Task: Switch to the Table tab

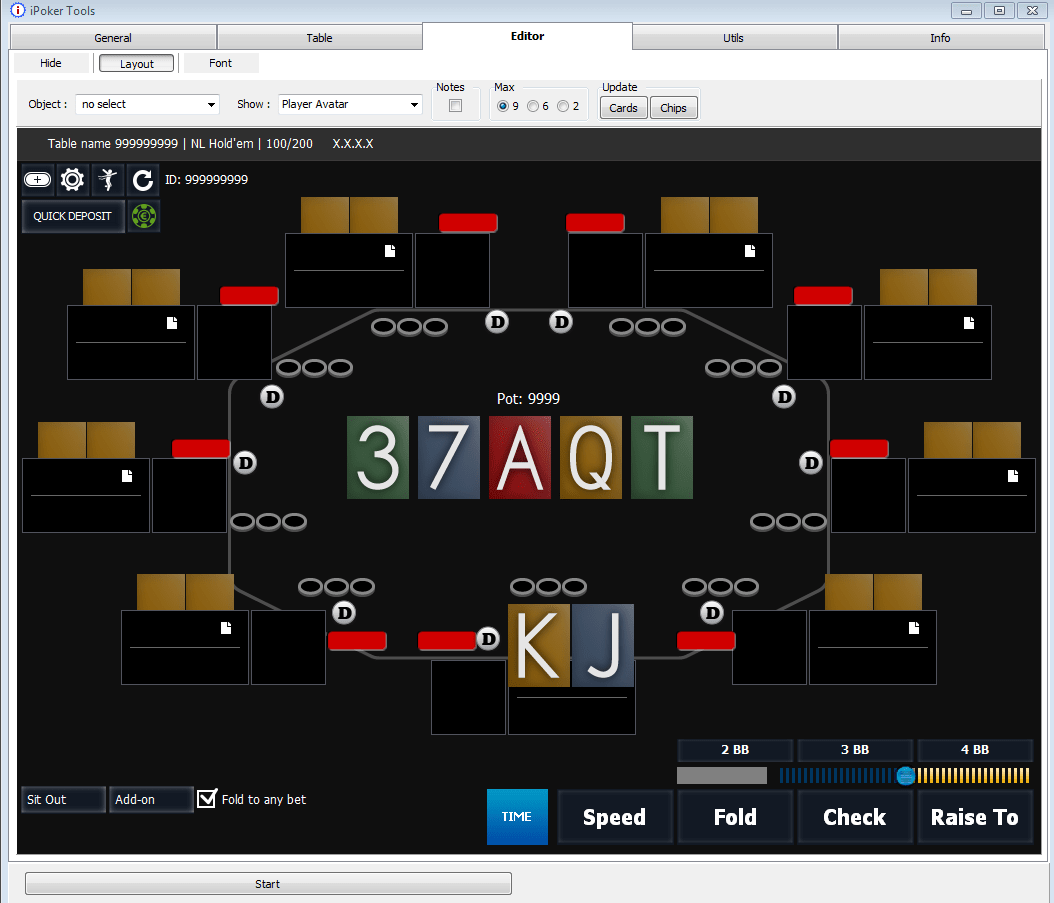Action: [x=319, y=38]
